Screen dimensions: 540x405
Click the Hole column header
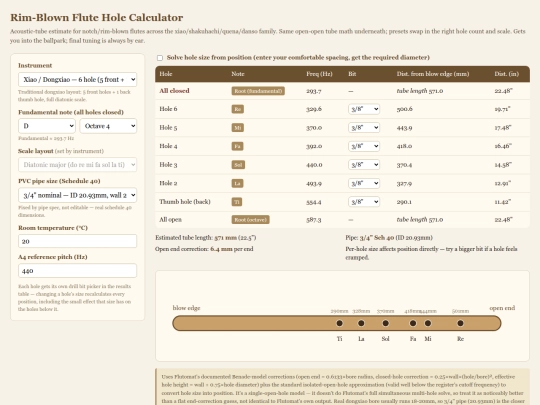coord(166,74)
